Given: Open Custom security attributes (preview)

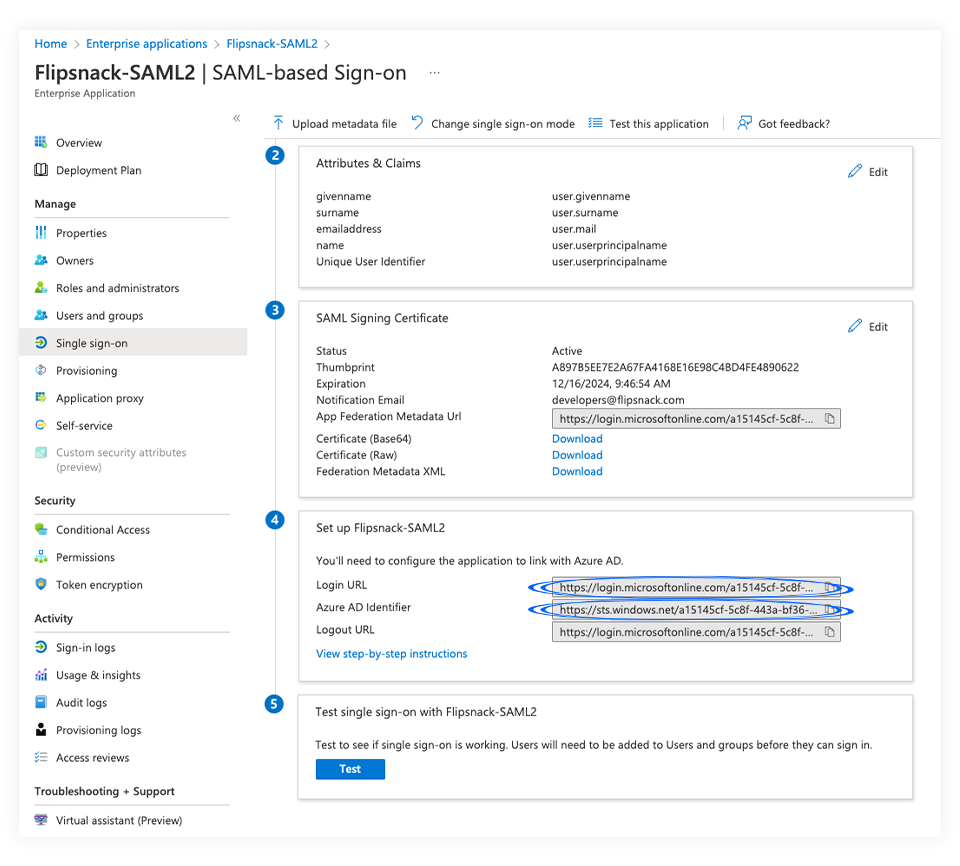Looking at the screenshot, I should 121,459.
